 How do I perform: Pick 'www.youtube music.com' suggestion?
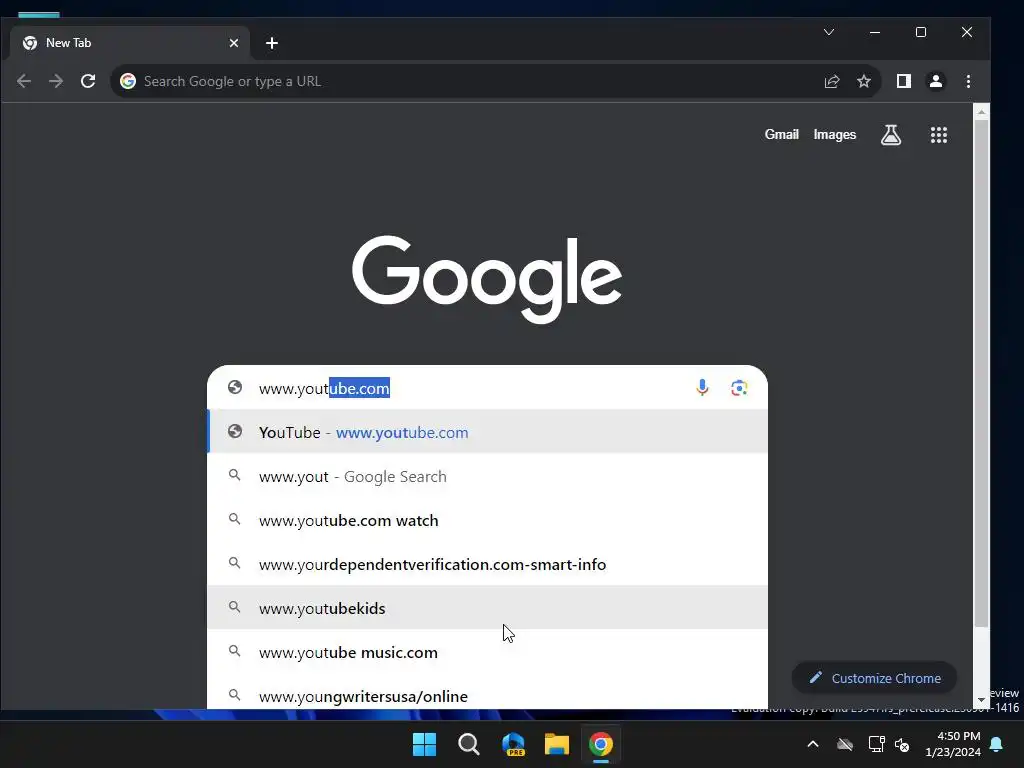(487, 652)
